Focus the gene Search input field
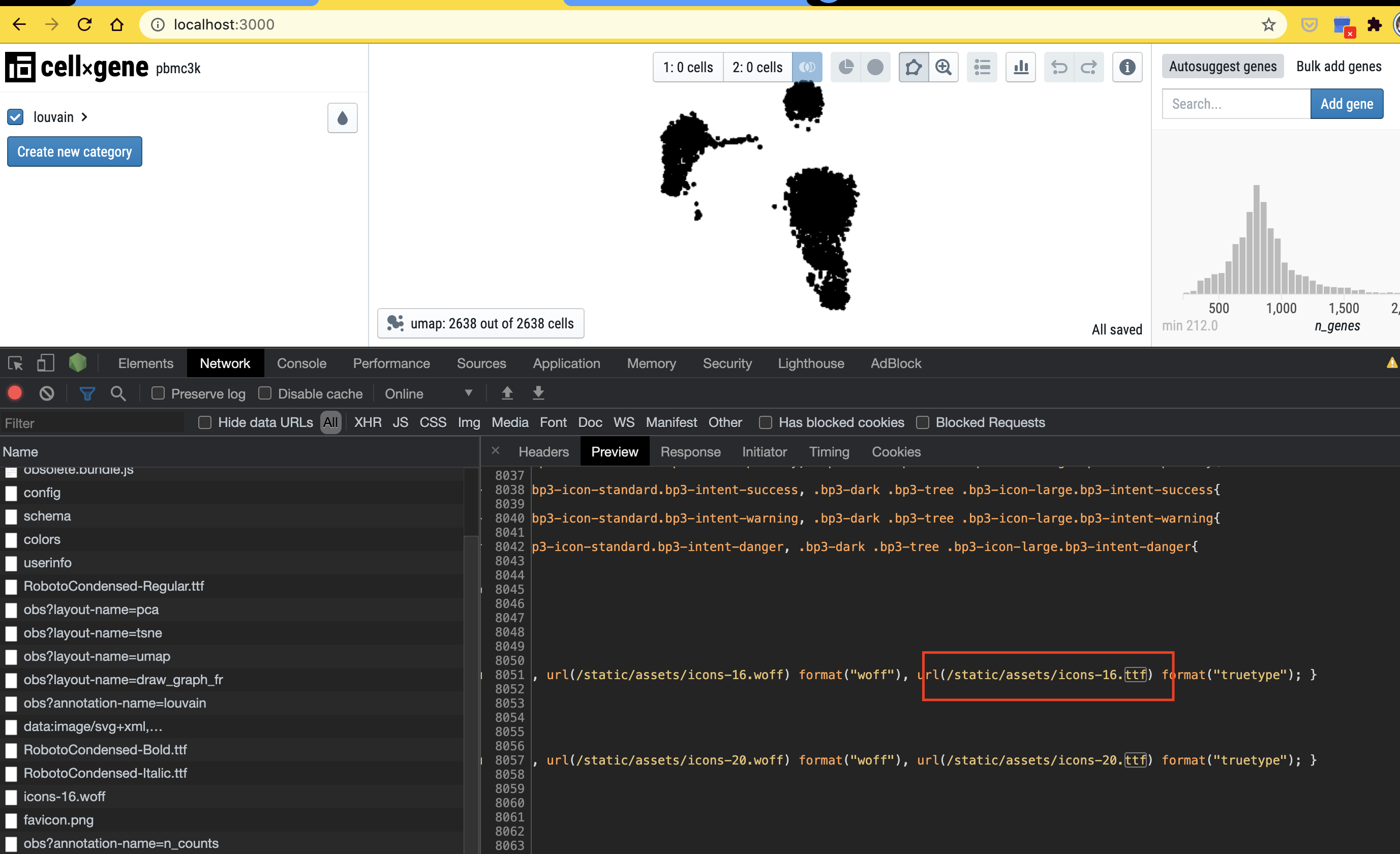 click(x=1236, y=104)
